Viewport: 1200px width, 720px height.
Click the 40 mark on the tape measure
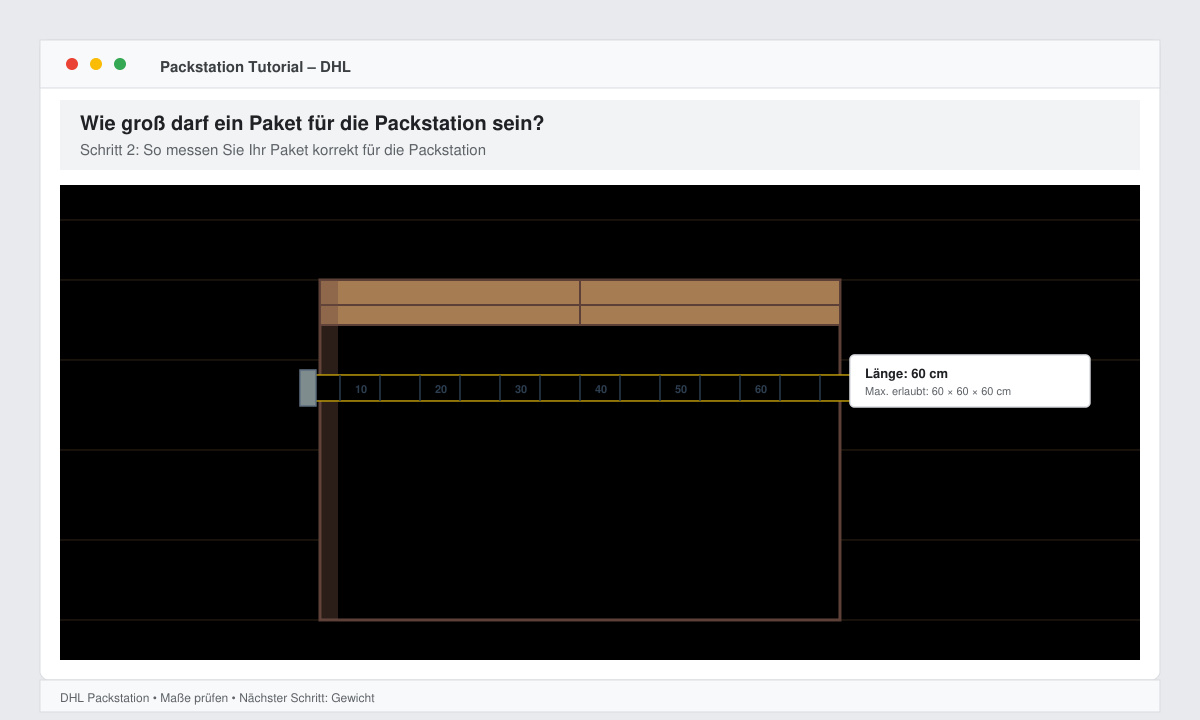(x=601, y=389)
